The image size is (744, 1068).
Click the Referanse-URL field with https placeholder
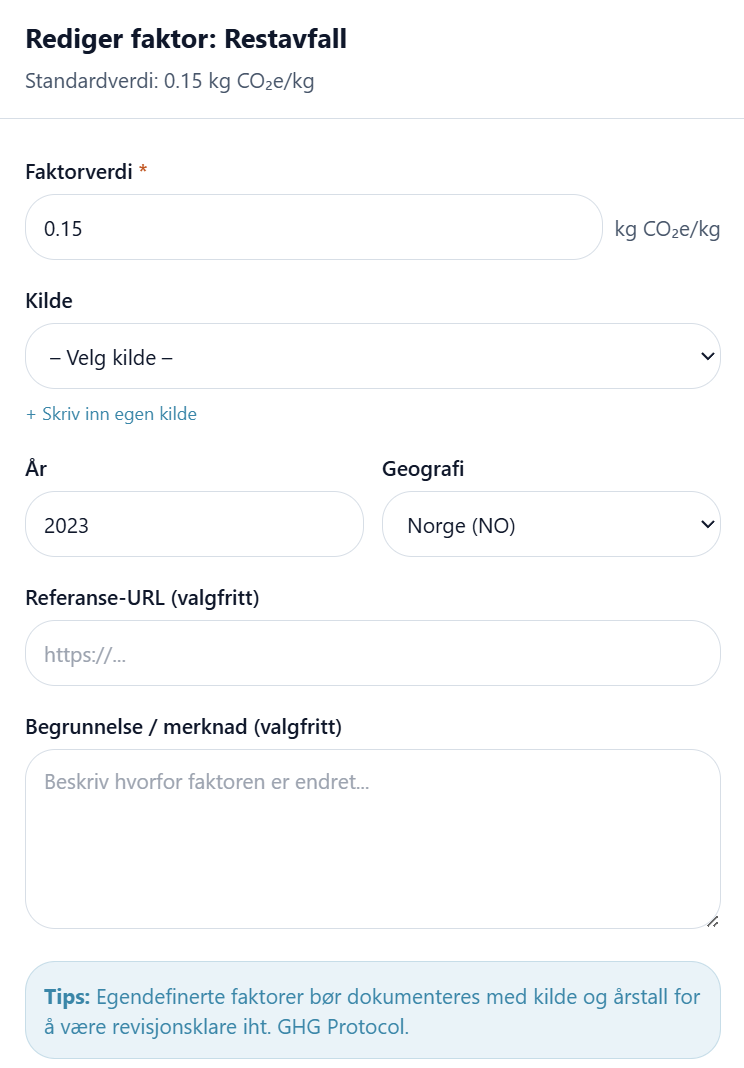[372, 654]
